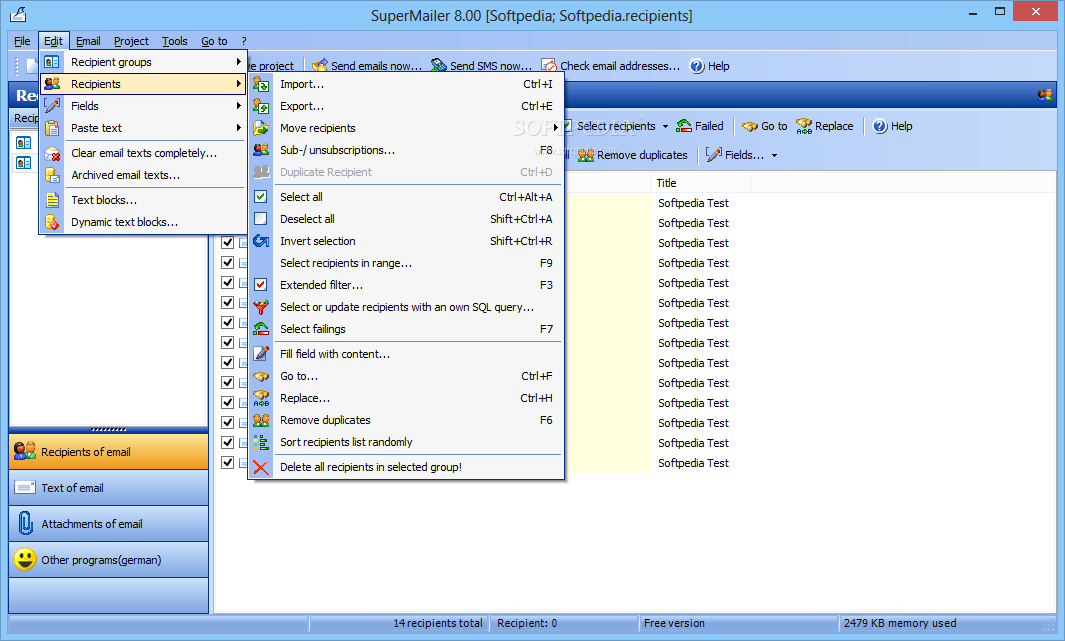Click the SQL query funnel icon
The image size is (1065, 641).
point(261,307)
